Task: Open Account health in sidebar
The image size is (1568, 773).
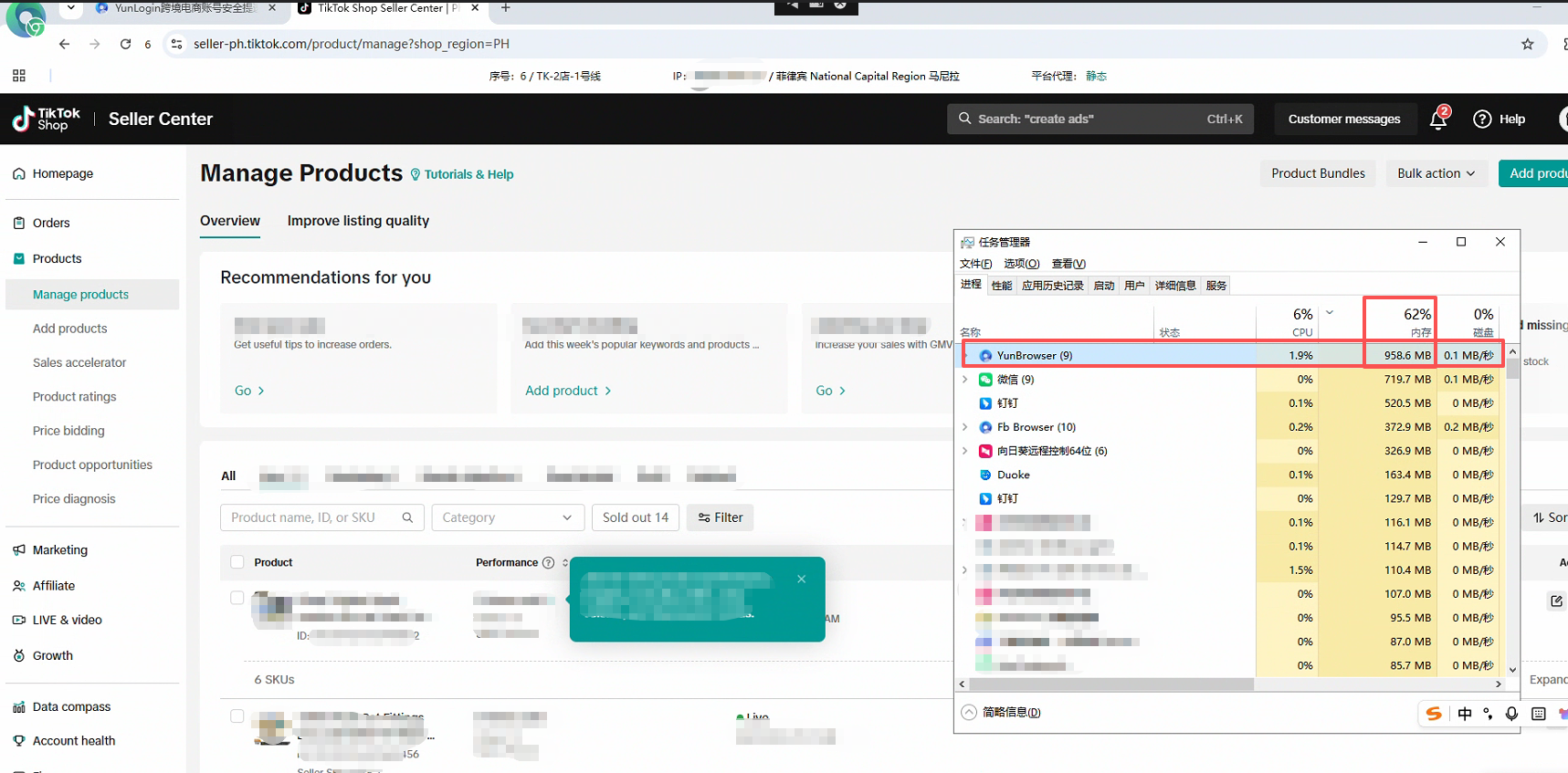Action: pyautogui.click(x=74, y=741)
